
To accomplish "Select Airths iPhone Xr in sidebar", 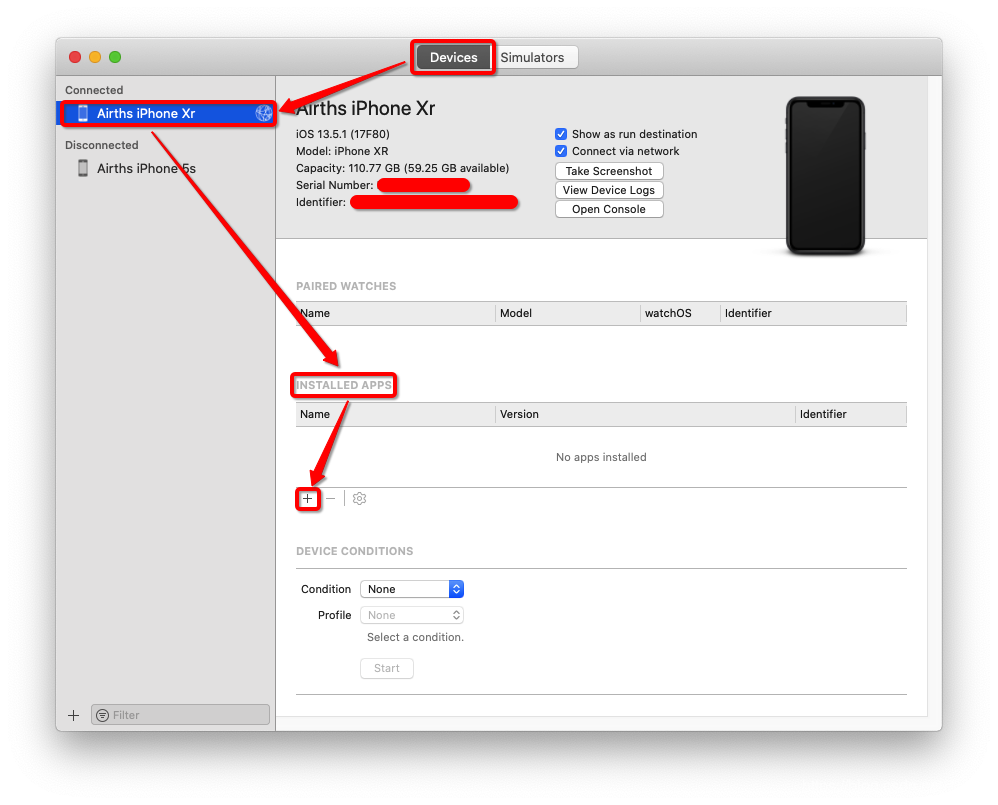I will tap(168, 113).
